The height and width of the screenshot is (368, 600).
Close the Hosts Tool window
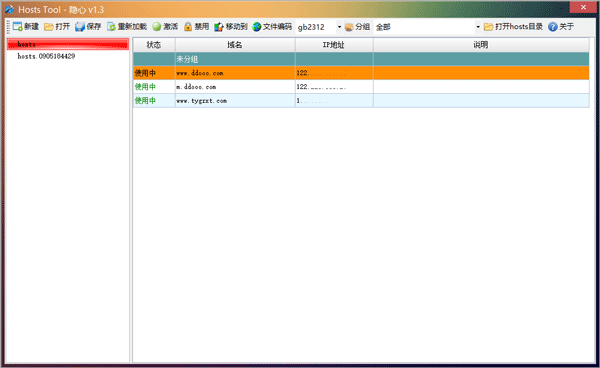coord(583,7)
